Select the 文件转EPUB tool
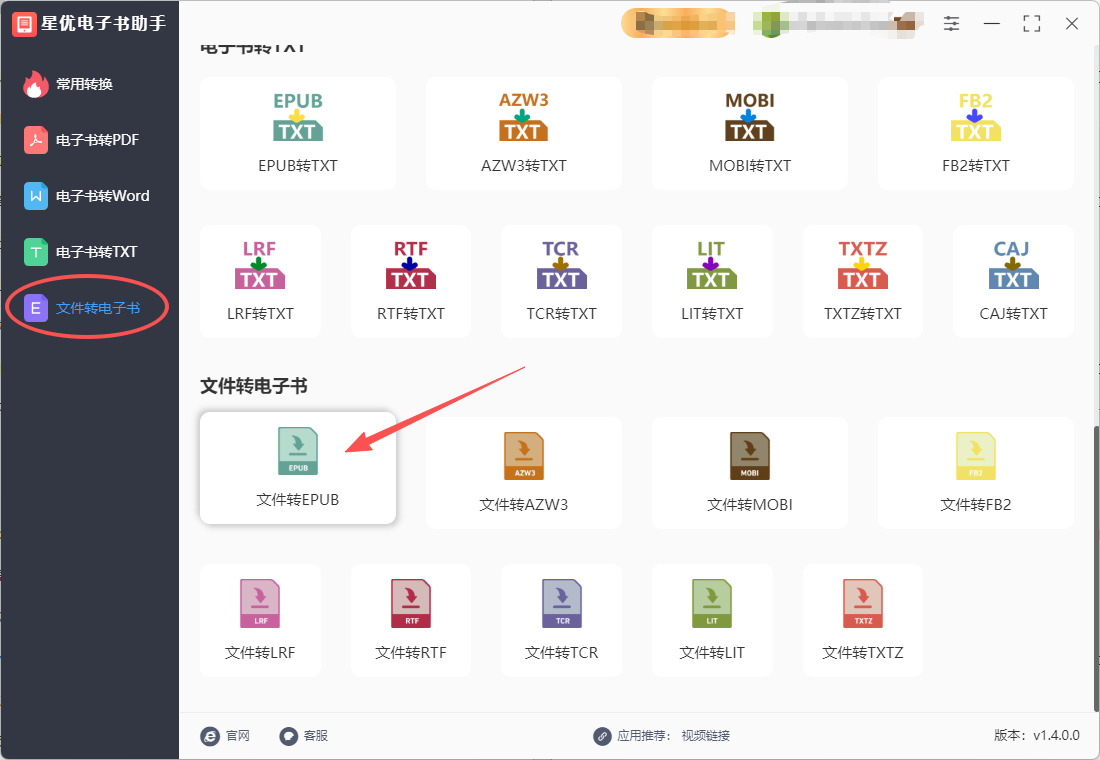 click(x=297, y=467)
